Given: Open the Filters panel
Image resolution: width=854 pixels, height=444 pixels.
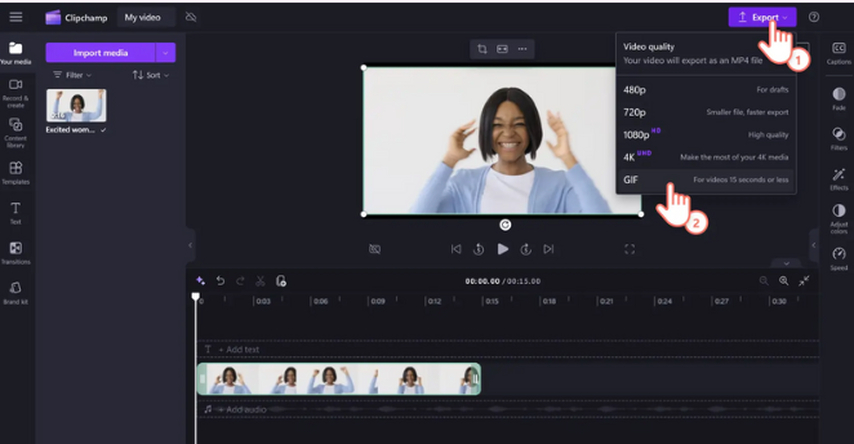Looking at the screenshot, I should coord(838,137).
